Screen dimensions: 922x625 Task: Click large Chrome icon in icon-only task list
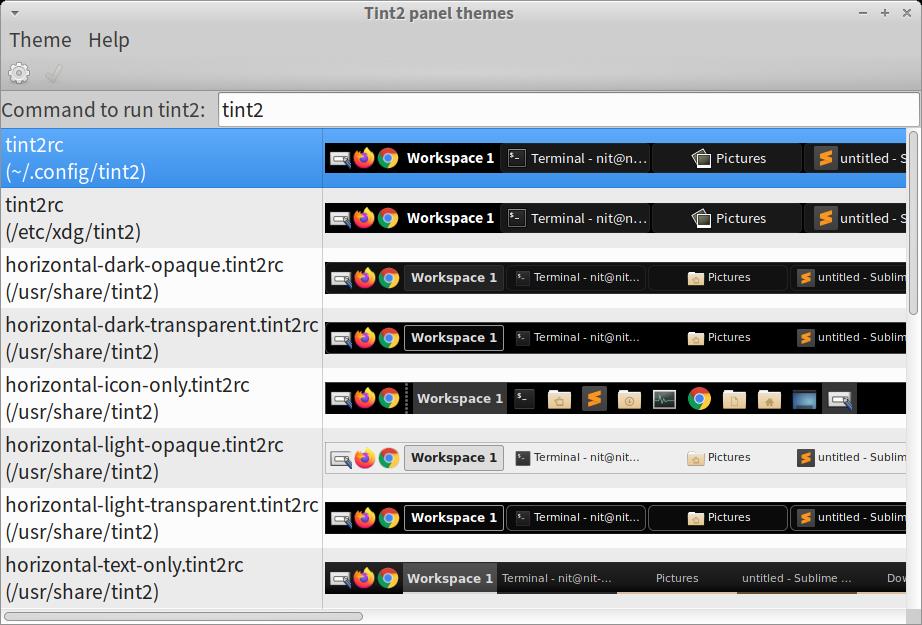(699, 399)
